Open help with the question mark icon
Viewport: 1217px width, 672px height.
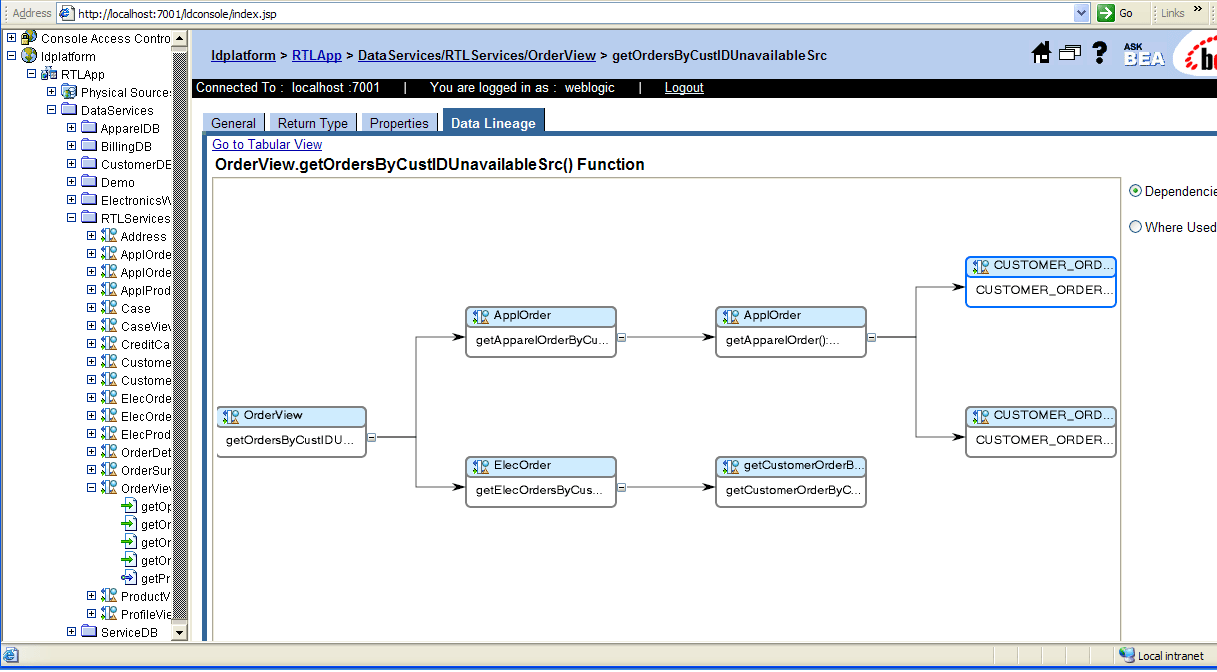(1100, 53)
